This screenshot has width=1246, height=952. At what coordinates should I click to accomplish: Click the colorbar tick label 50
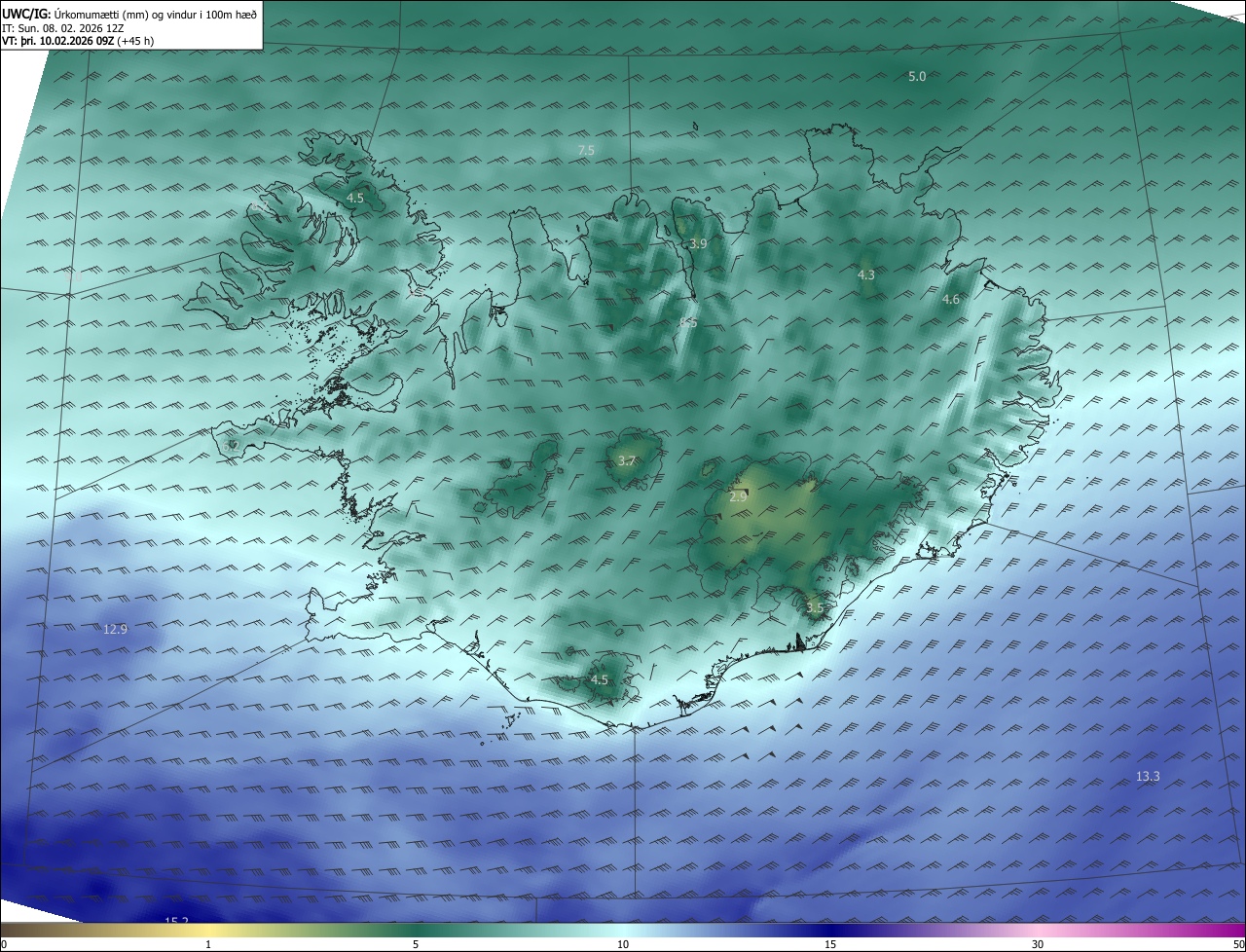(x=1238, y=944)
